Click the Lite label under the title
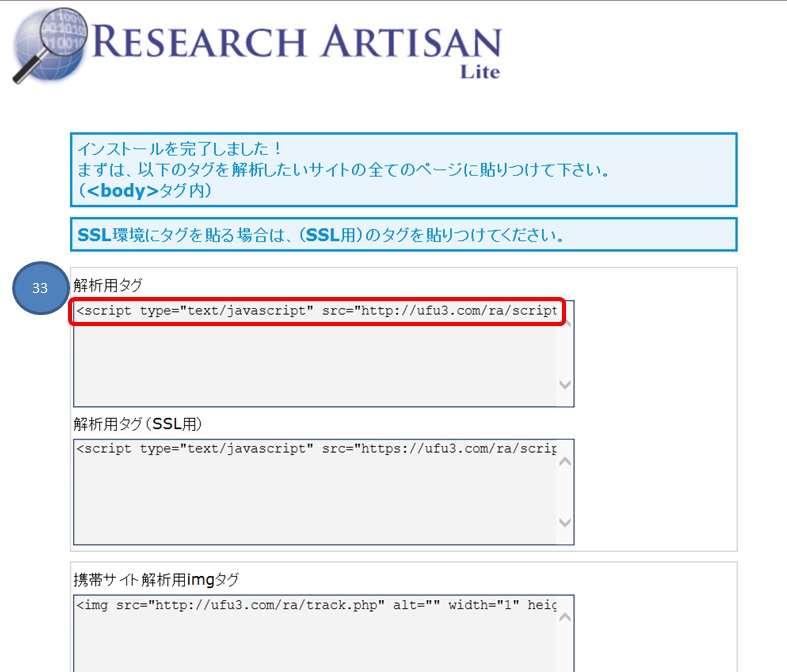 (479, 72)
